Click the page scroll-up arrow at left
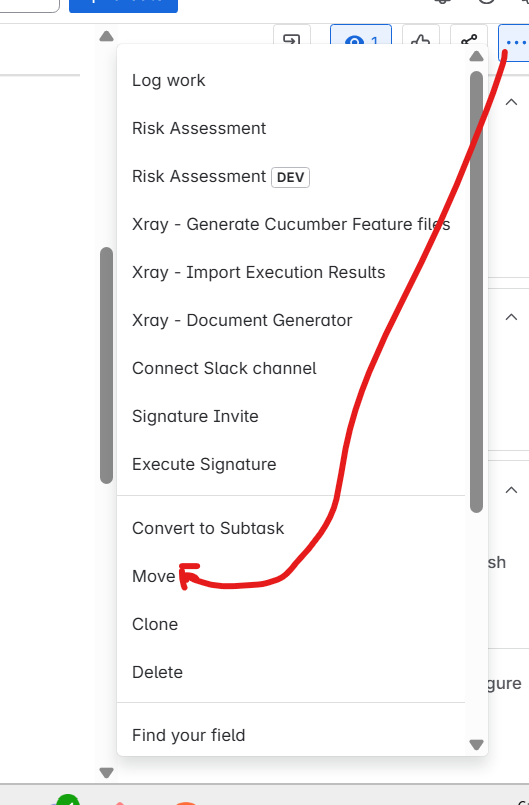 tap(106, 36)
